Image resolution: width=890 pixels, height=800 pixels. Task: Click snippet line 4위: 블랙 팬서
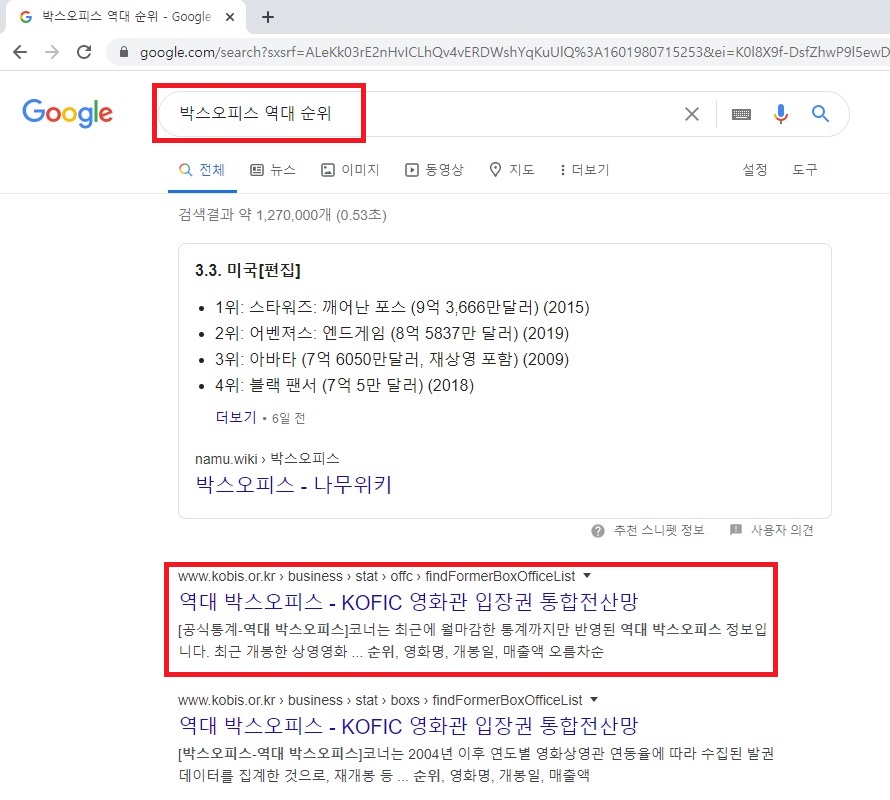tap(344, 386)
